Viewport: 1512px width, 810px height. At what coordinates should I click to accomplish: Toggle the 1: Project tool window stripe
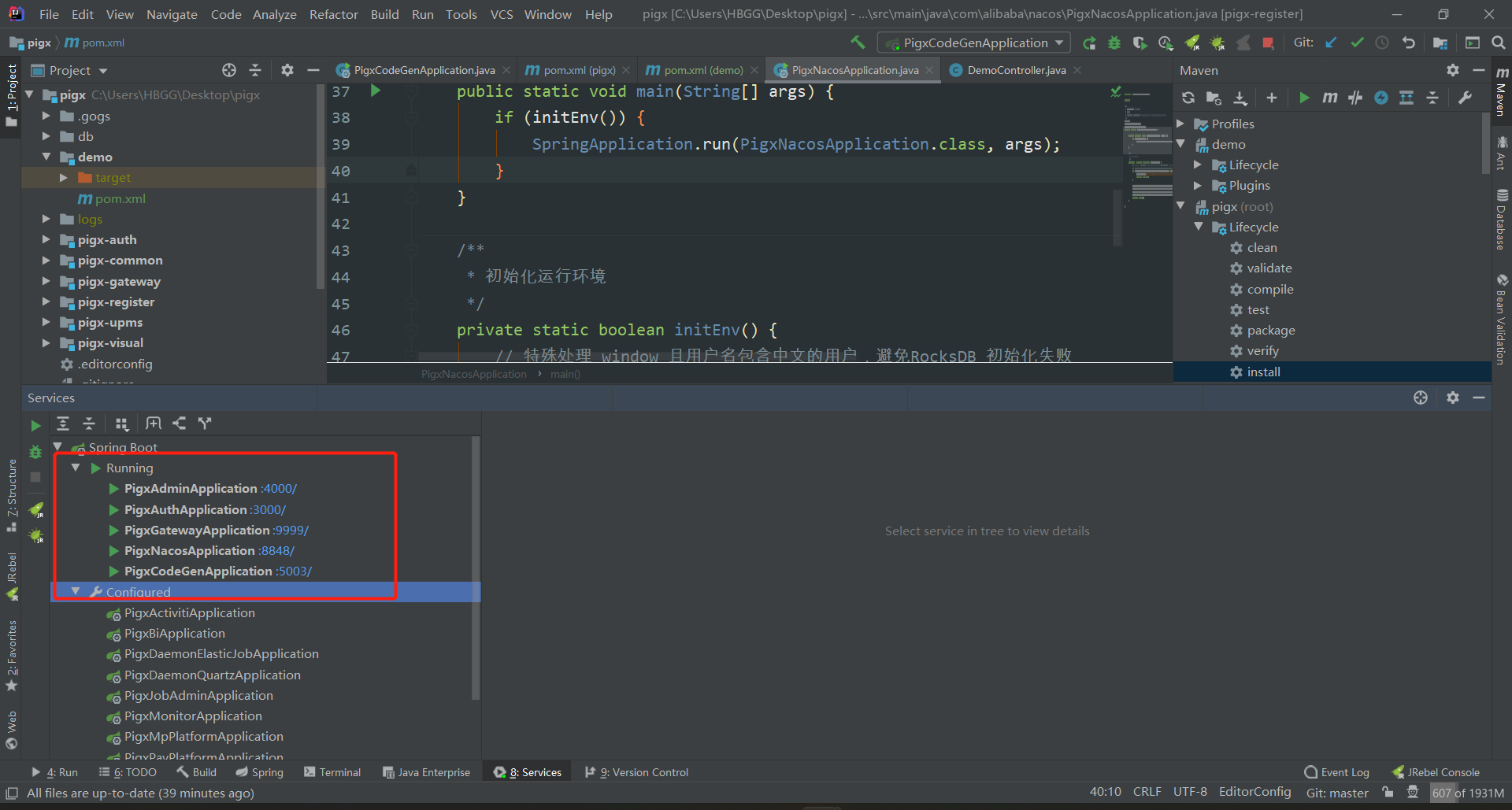[x=11, y=95]
